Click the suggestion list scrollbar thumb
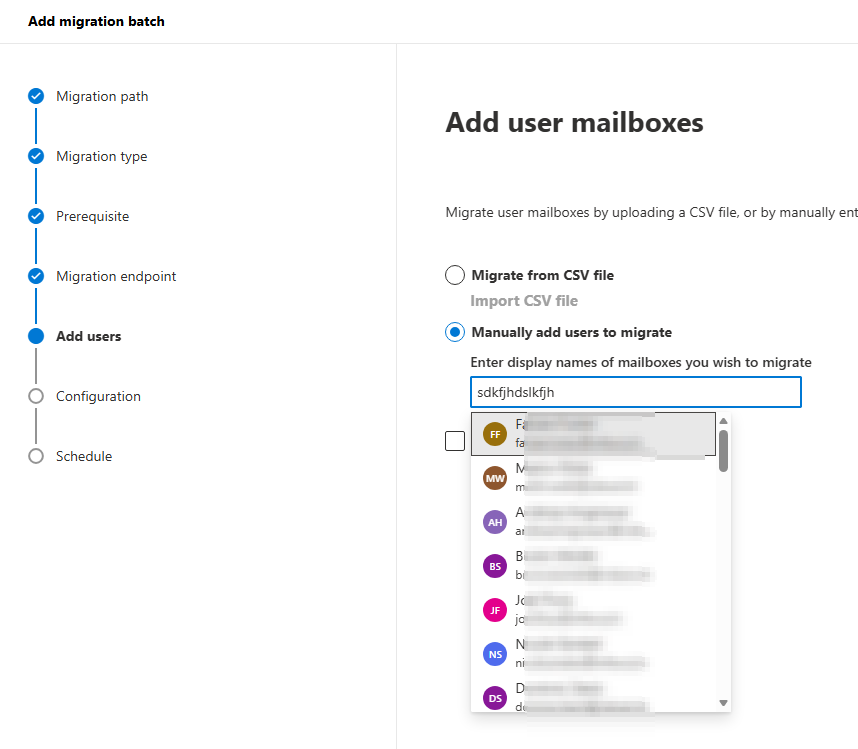The image size is (858, 749). 723,451
